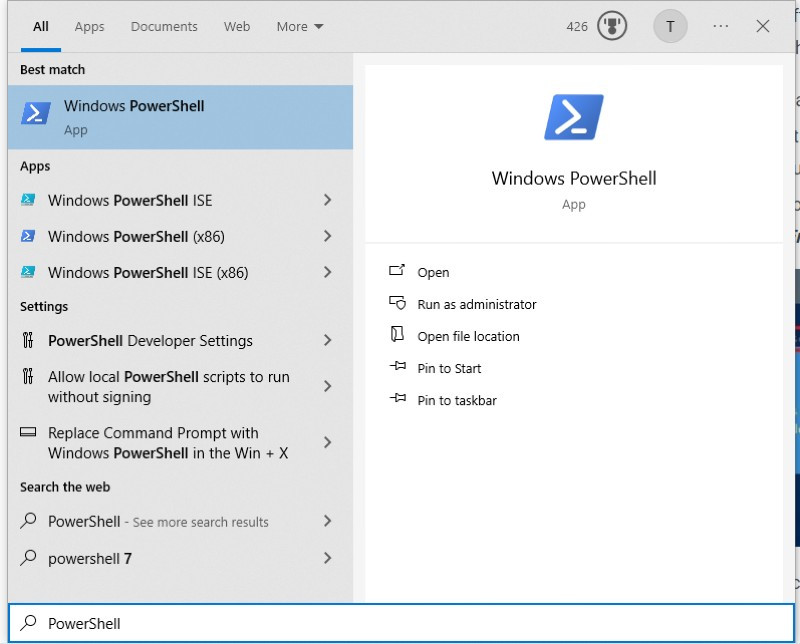800x644 pixels.
Task: Select PowerShell - See more search results
Action: click(x=158, y=522)
